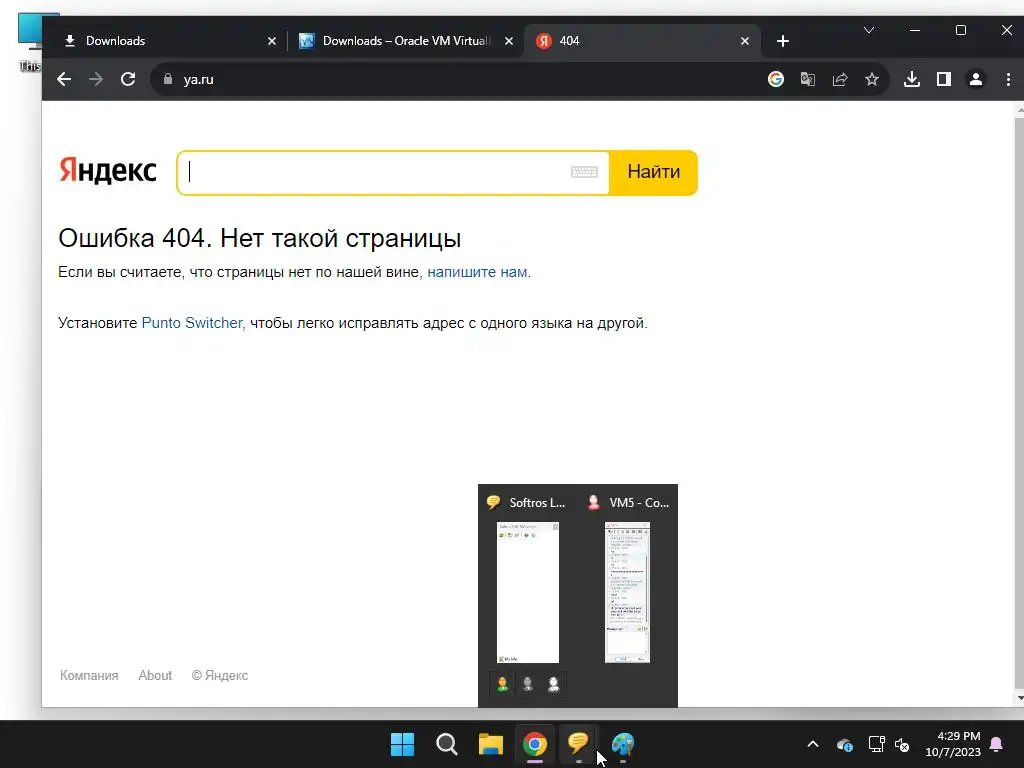
Task: Open a new browser tab
Action: pyautogui.click(x=782, y=41)
